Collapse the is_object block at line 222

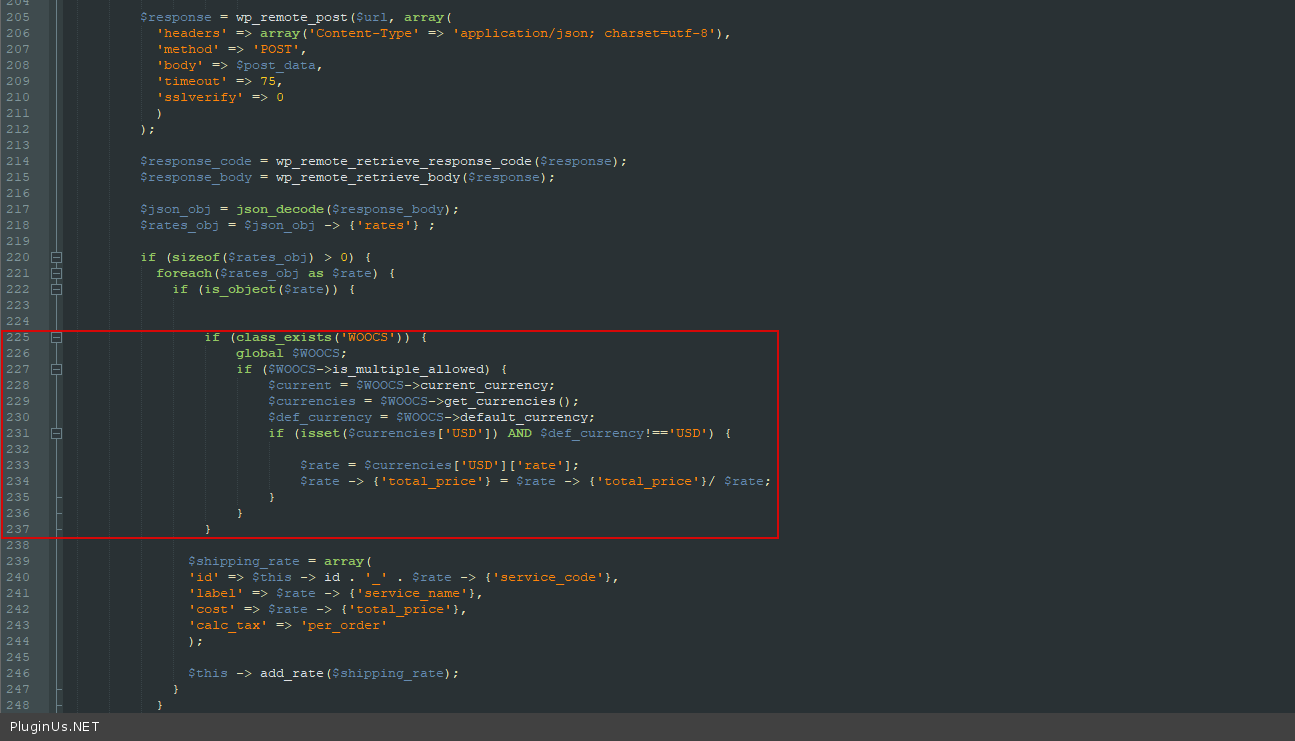[57, 289]
